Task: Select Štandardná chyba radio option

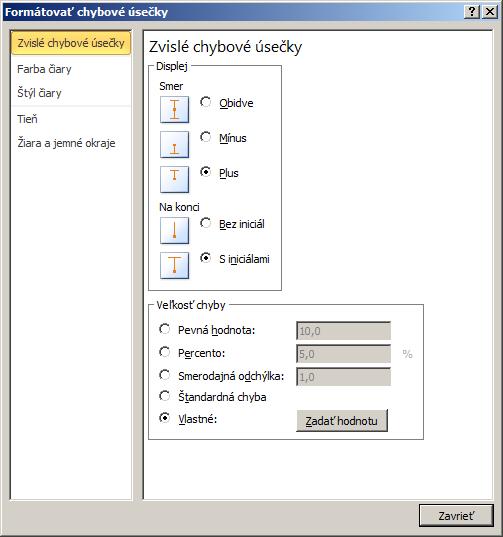Action: pos(165,396)
